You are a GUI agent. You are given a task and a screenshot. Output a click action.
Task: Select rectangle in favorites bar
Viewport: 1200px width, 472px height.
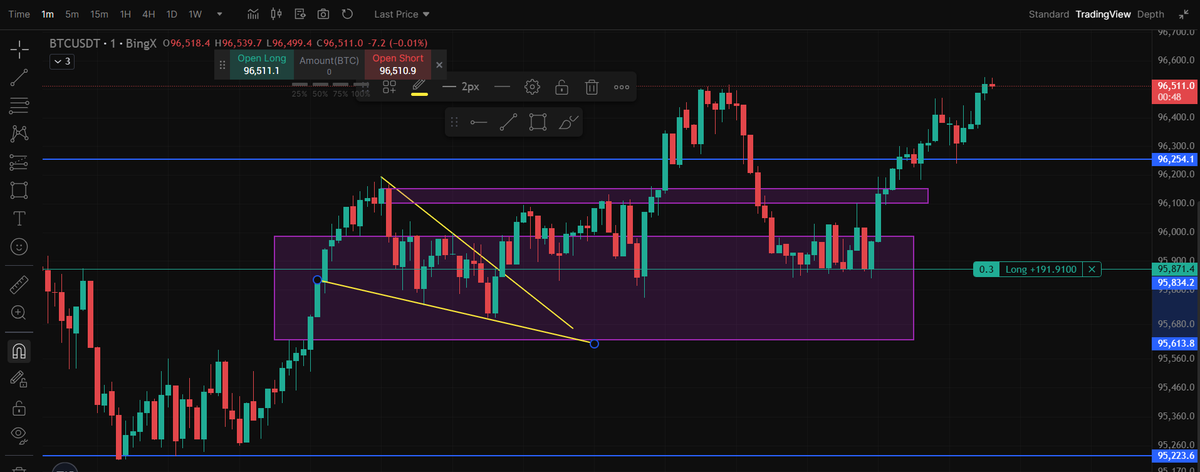[538, 122]
